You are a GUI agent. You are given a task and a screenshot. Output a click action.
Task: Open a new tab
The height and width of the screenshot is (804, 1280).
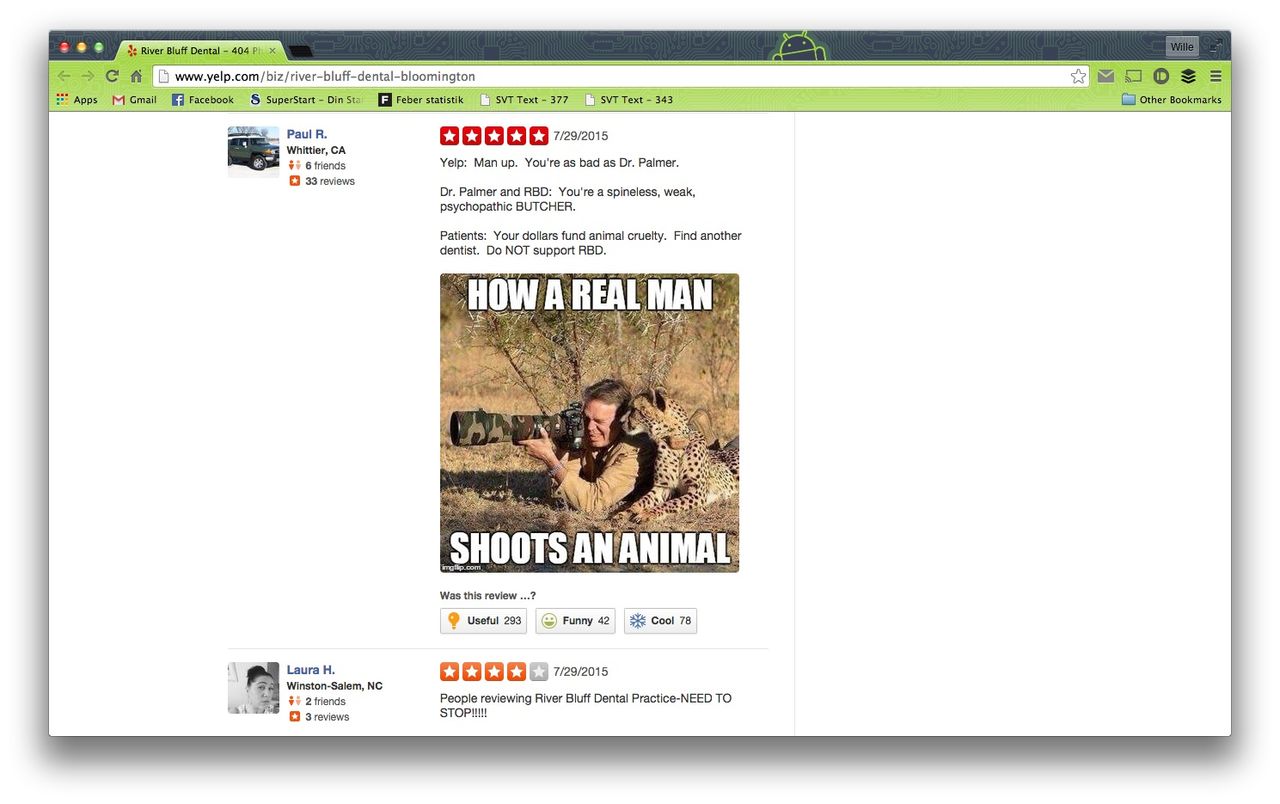click(x=300, y=51)
